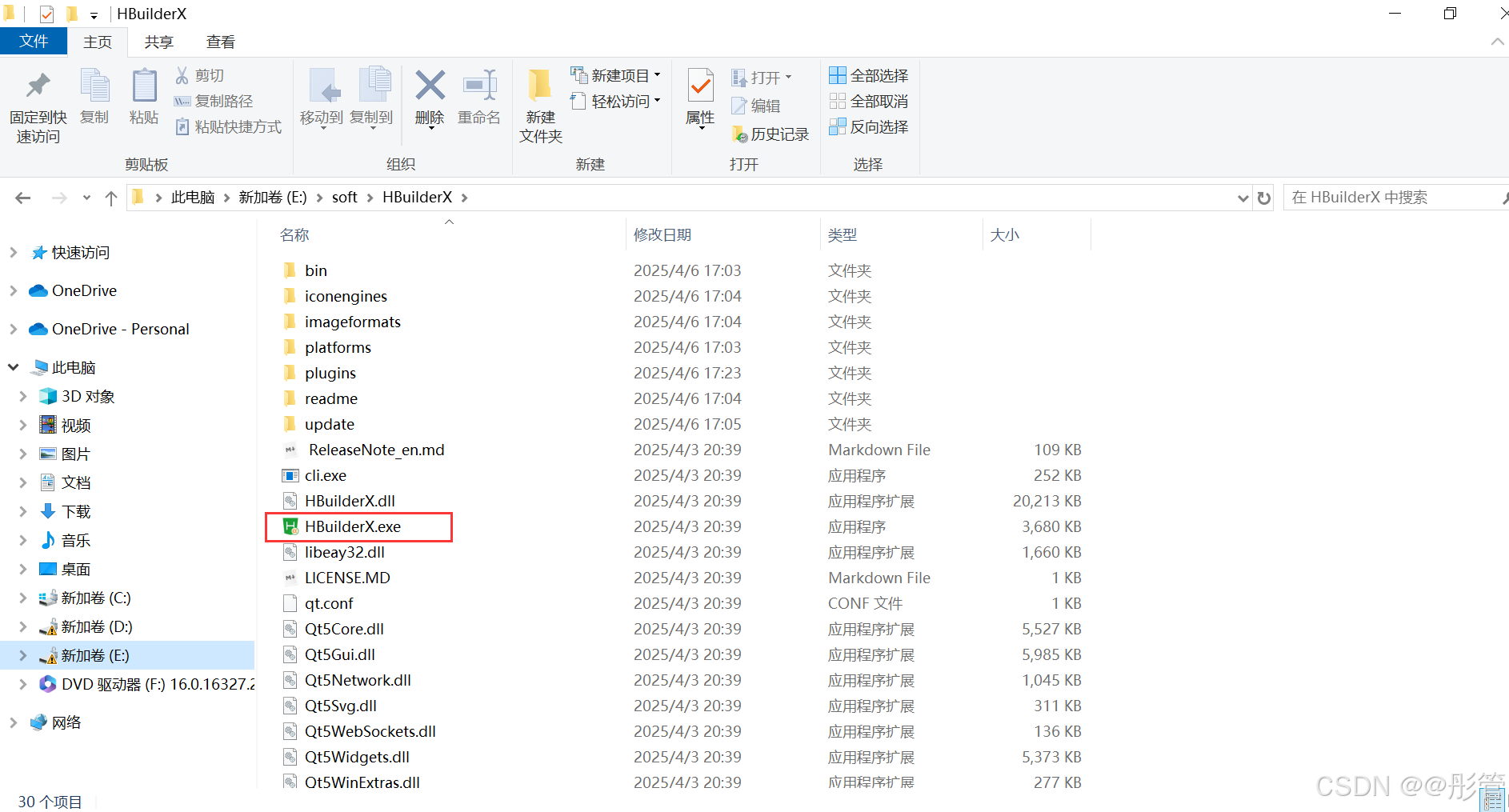Select the qt.conf file
This screenshot has width=1509, height=812.
(x=329, y=603)
